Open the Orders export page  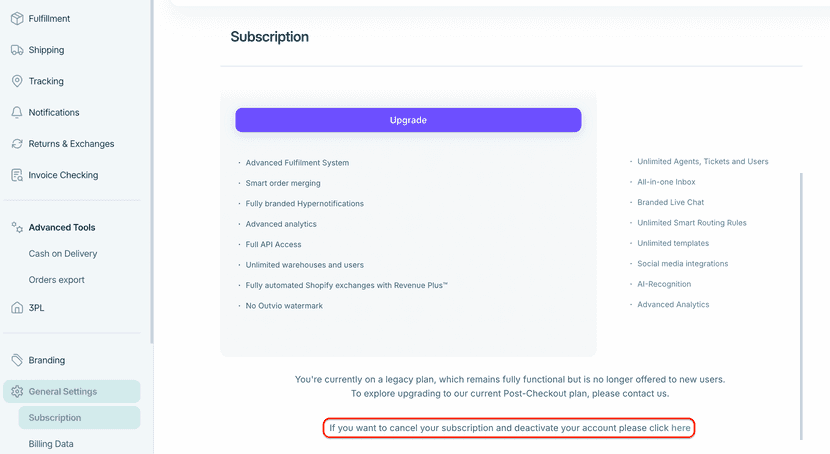tap(57, 280)
